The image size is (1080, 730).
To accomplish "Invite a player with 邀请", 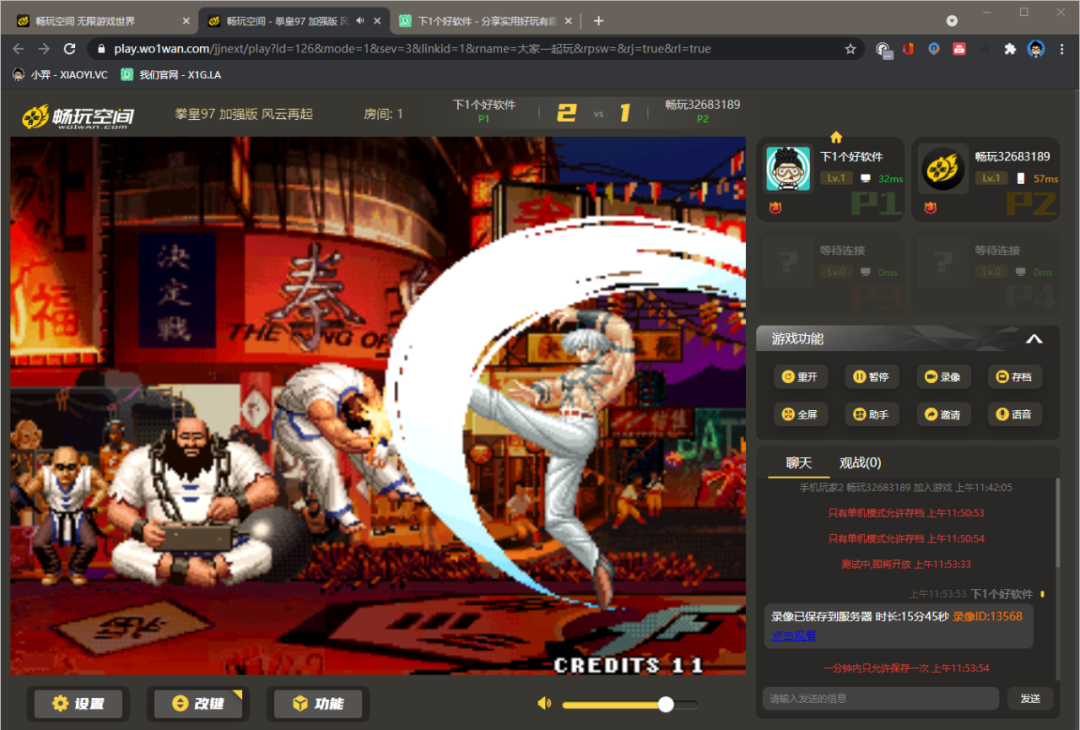I will coord(943,414).
